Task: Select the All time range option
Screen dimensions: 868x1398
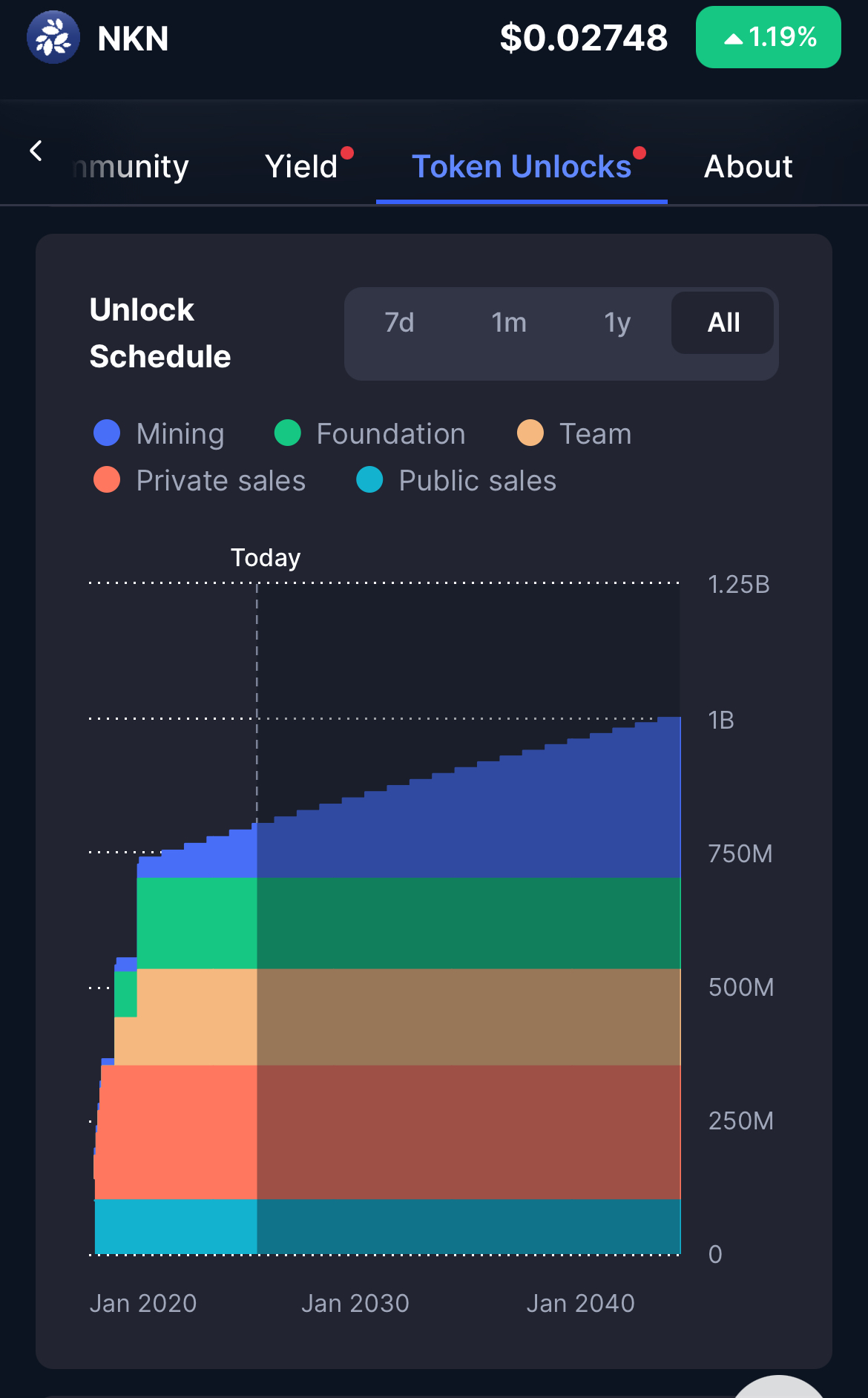Action: point(723,323)
